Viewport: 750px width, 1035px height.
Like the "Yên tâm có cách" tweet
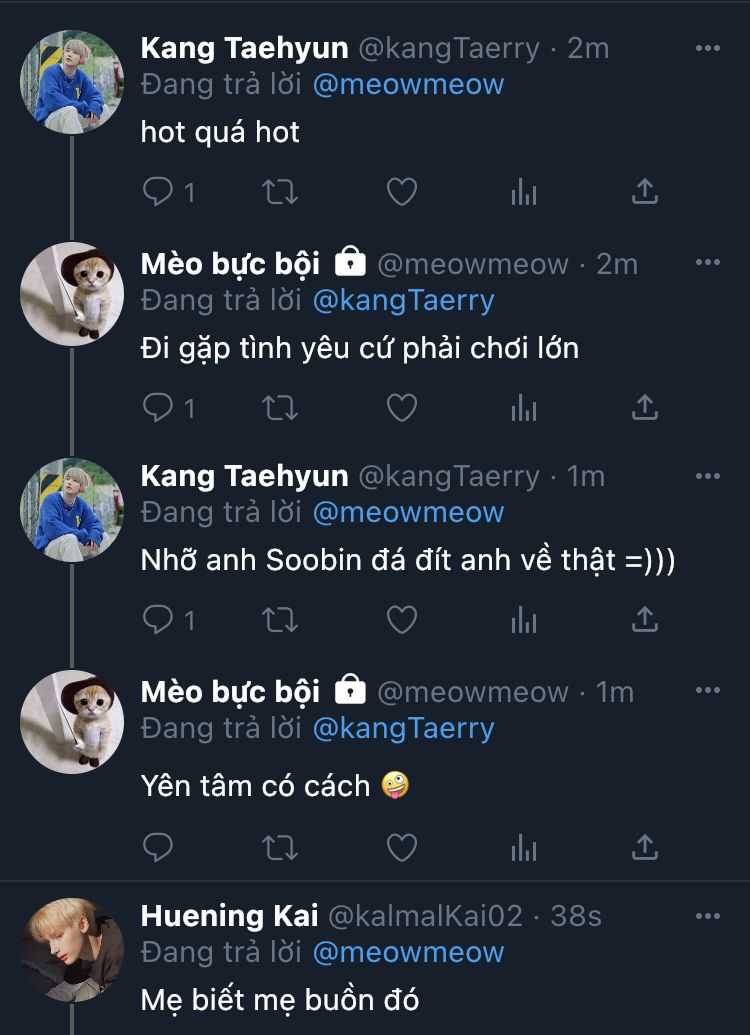point(401,848)
